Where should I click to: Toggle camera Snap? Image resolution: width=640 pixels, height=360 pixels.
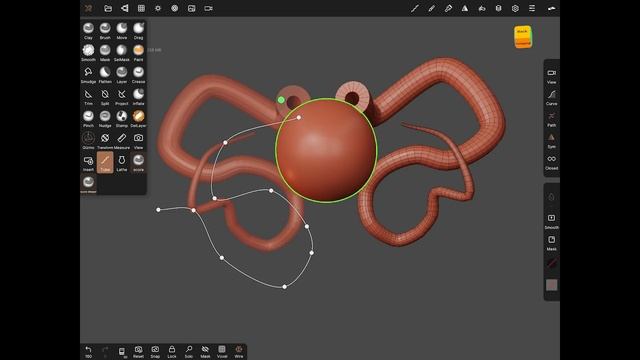point(155,351)
